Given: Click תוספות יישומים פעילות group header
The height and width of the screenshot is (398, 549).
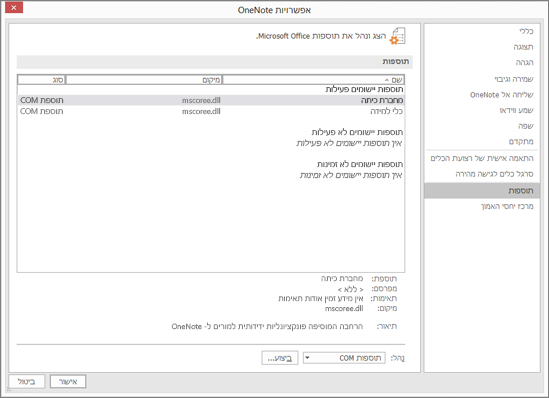Looking at the screenshot, I should tap(364, 89).
